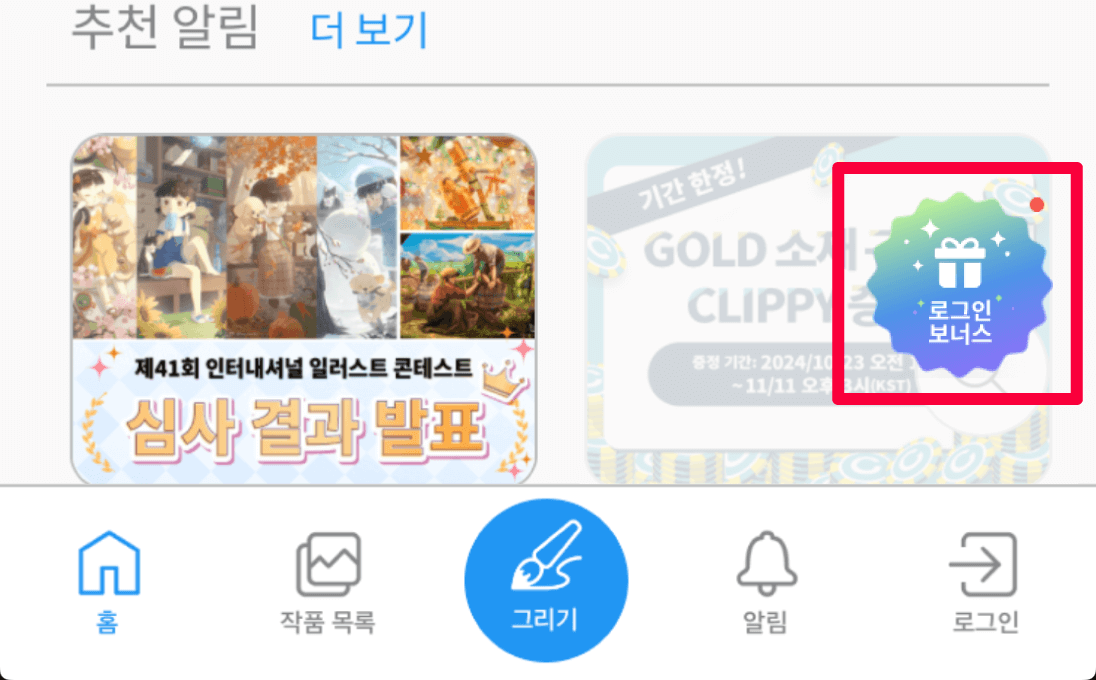Image resolution: width=1096 pixels, height=680 pixels.
Task: Choose the 로그인 tab label
Action: [986, 621]
